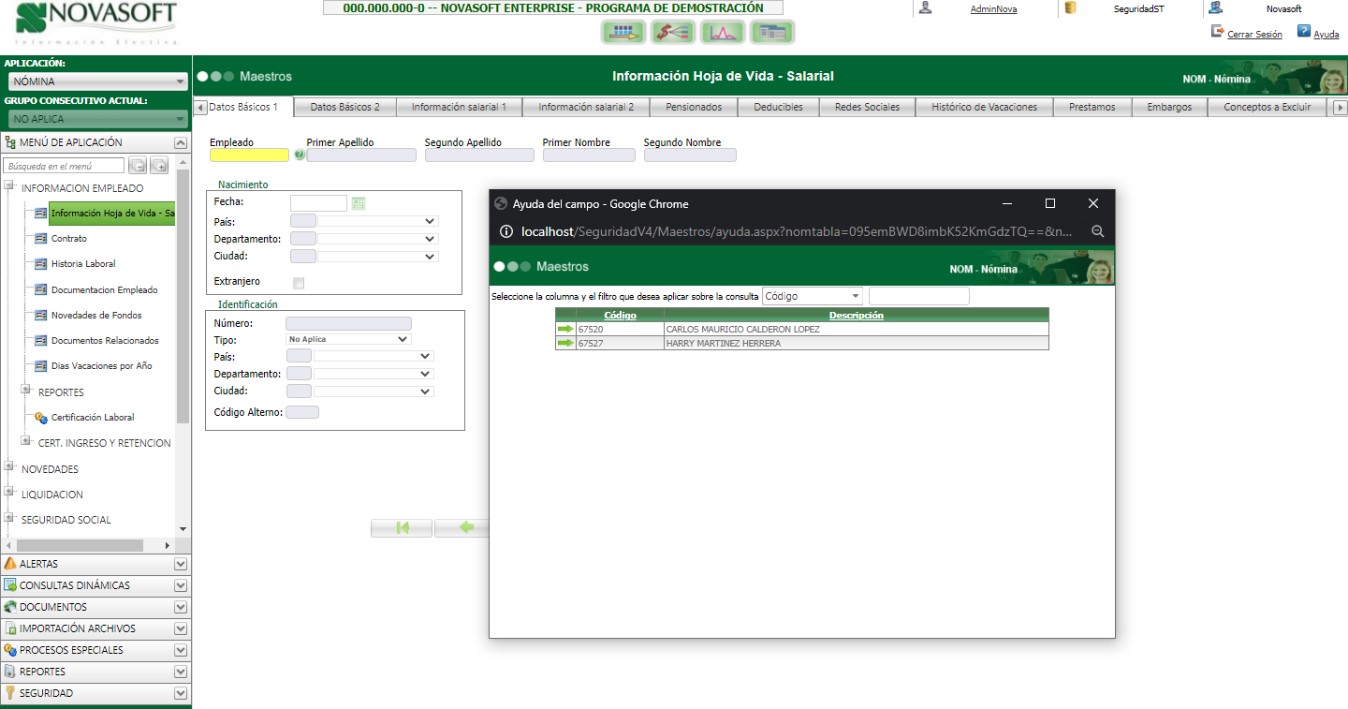Click the AdminNova user silhouette icon
Image resolution: width=1348 pixels, height=709 pixels.
point(925,8)
